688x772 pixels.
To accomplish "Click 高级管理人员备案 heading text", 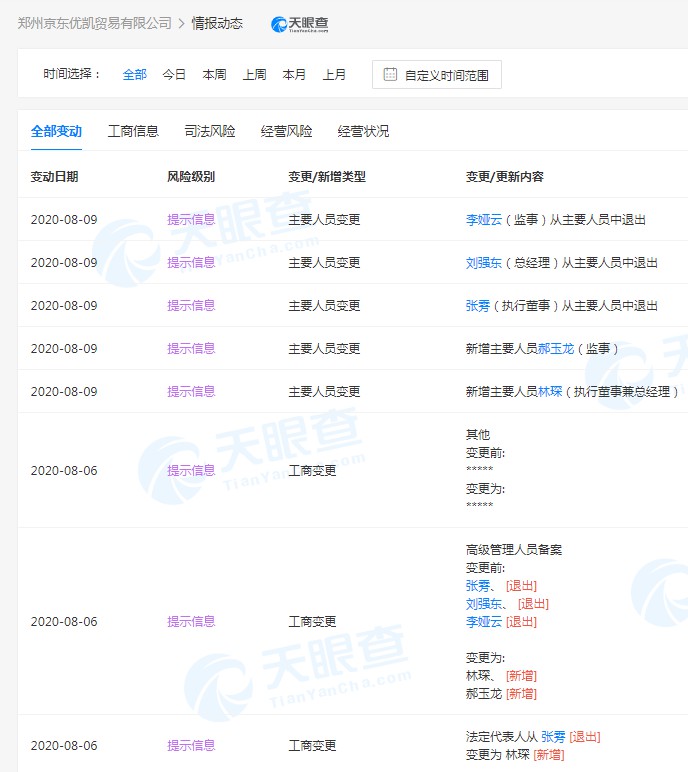I will click(514, 550).
